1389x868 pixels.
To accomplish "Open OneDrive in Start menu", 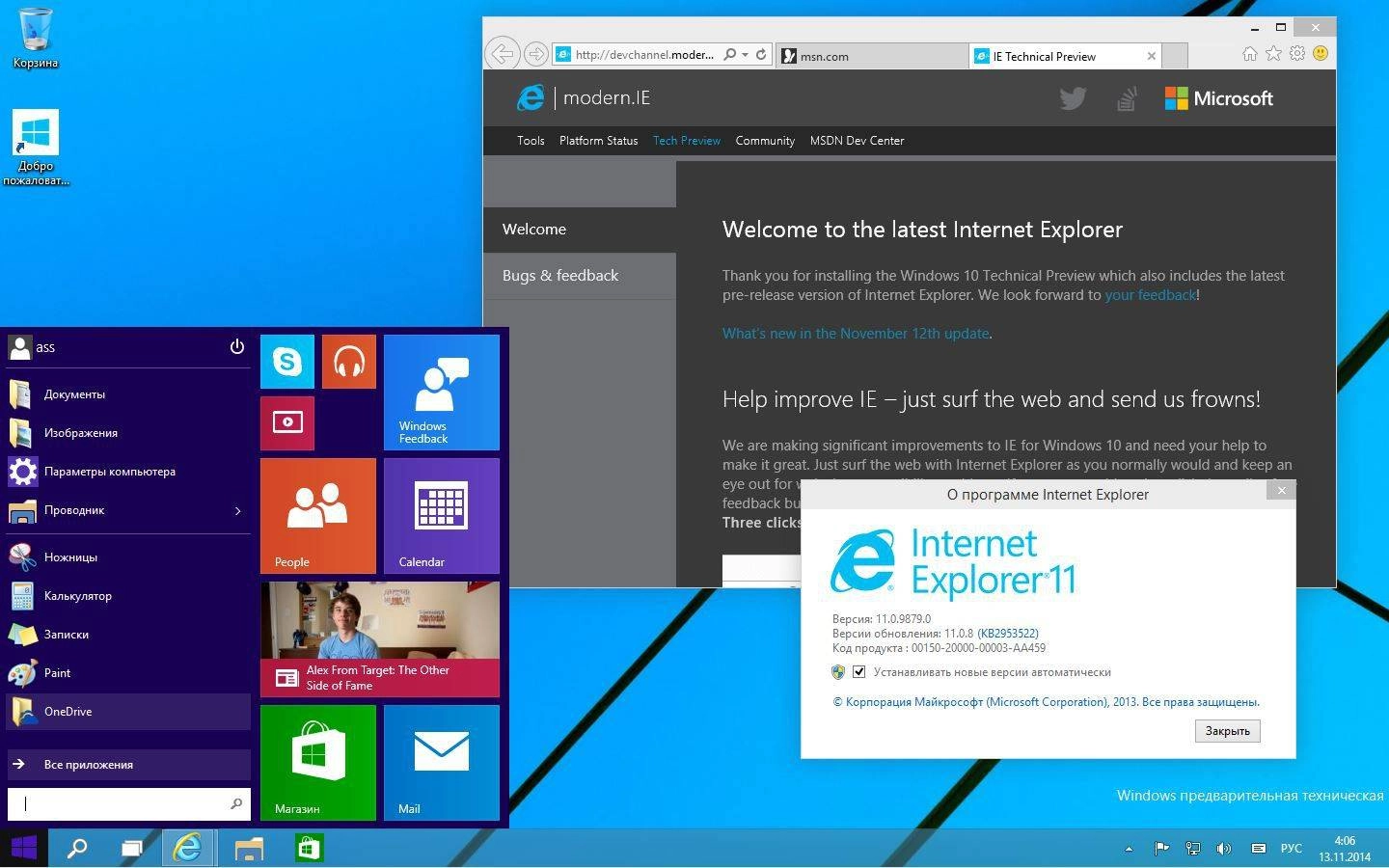I will pos(128,712).
